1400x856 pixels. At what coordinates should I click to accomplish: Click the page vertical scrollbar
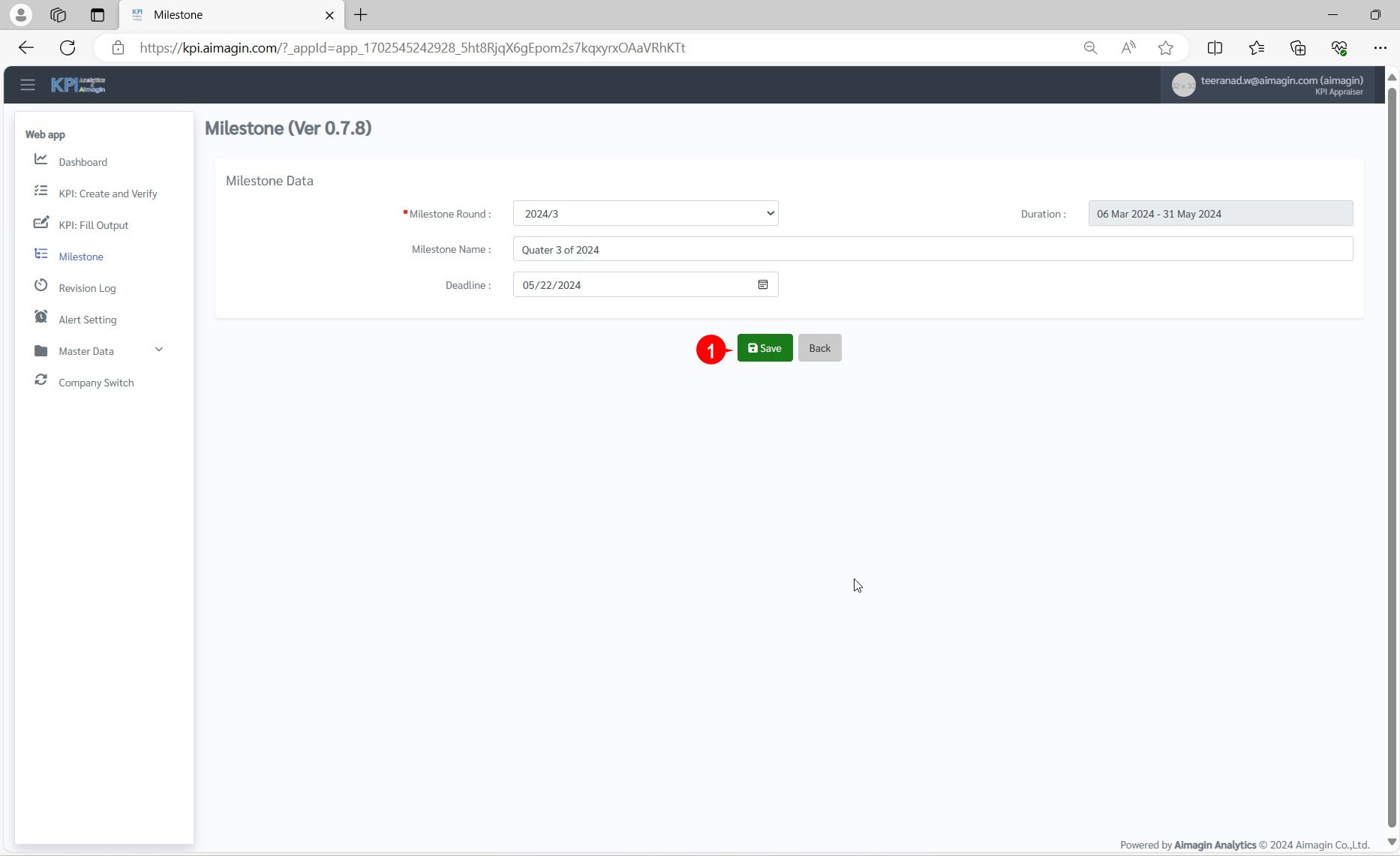(x=1392, y=450)
